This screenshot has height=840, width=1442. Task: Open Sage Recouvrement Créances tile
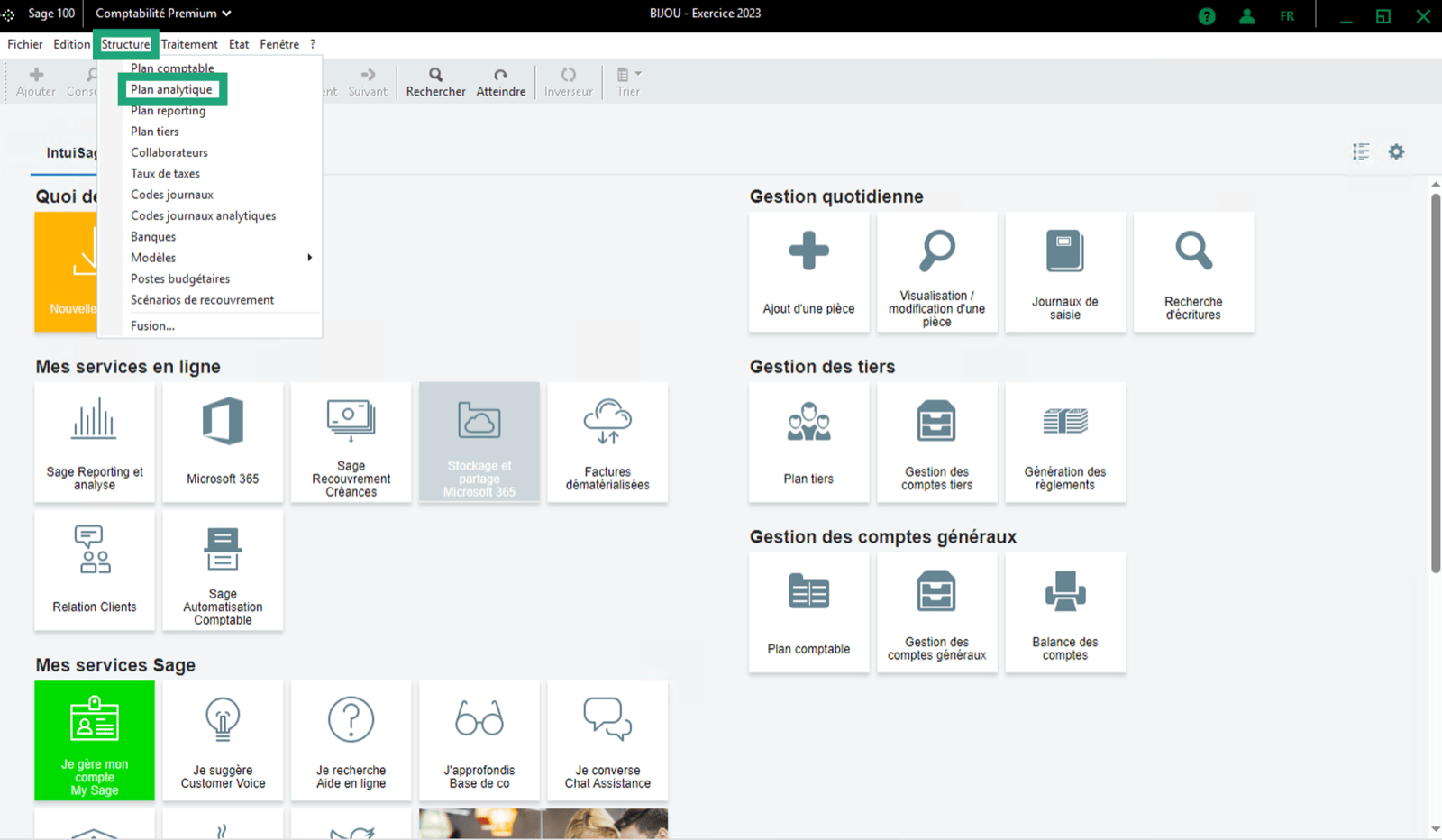click(351, 443)
